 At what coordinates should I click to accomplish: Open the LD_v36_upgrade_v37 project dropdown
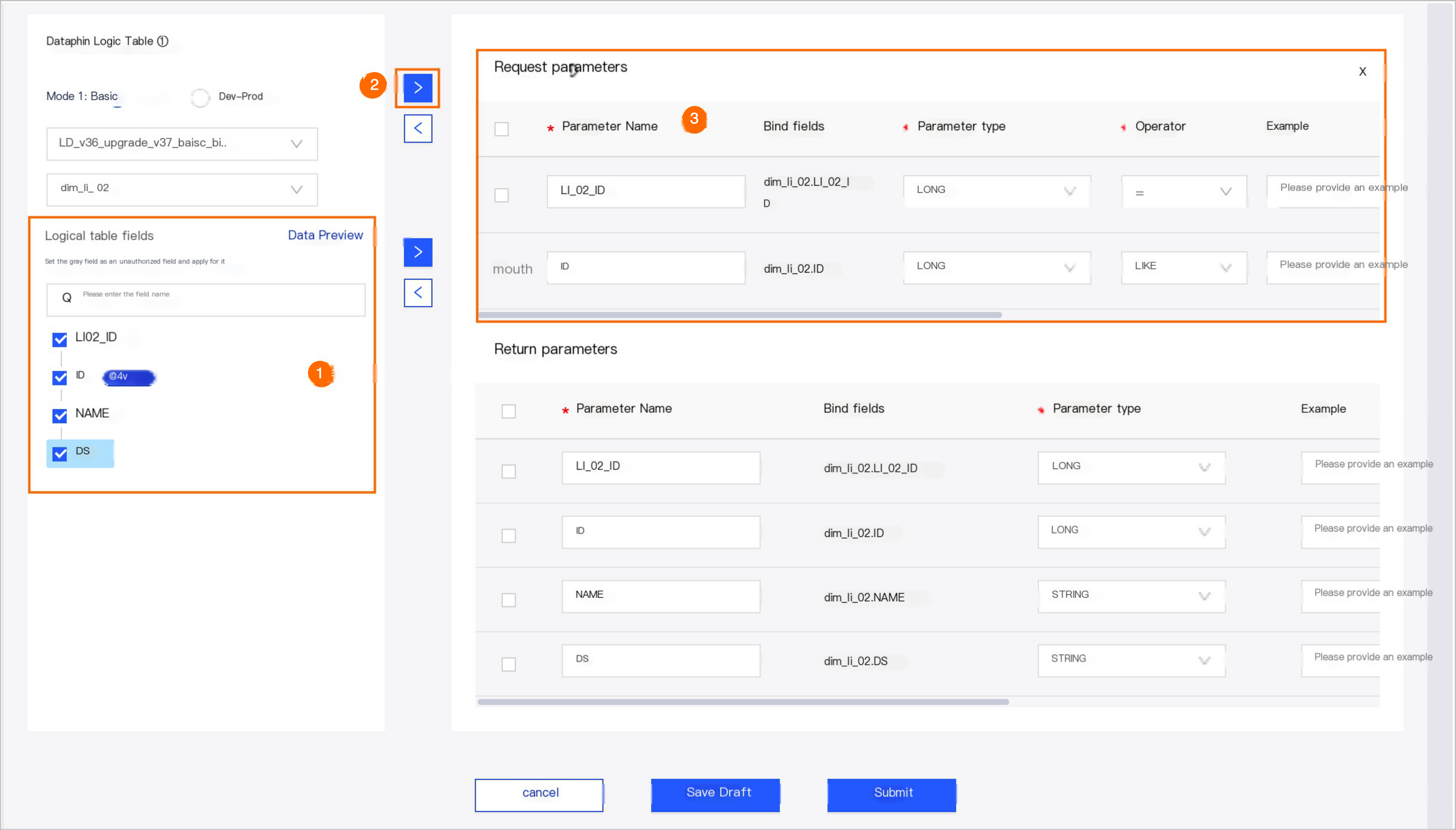click(x=181, y=144)
